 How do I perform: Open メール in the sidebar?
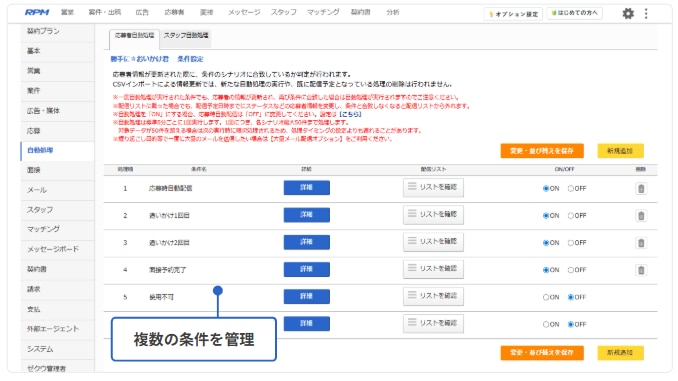pos(58,190)
